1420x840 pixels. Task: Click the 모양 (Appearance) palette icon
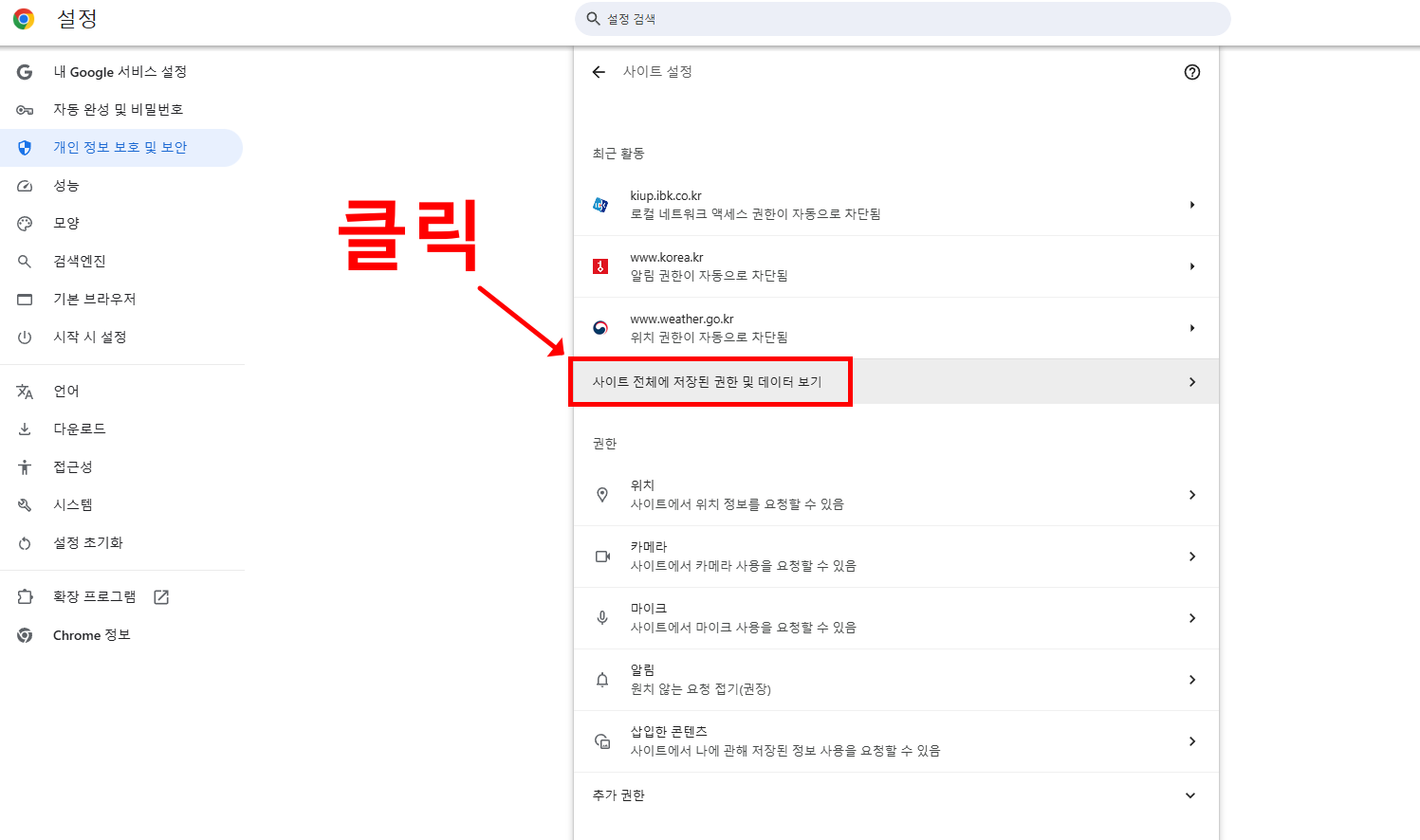(x=23, y=223)
